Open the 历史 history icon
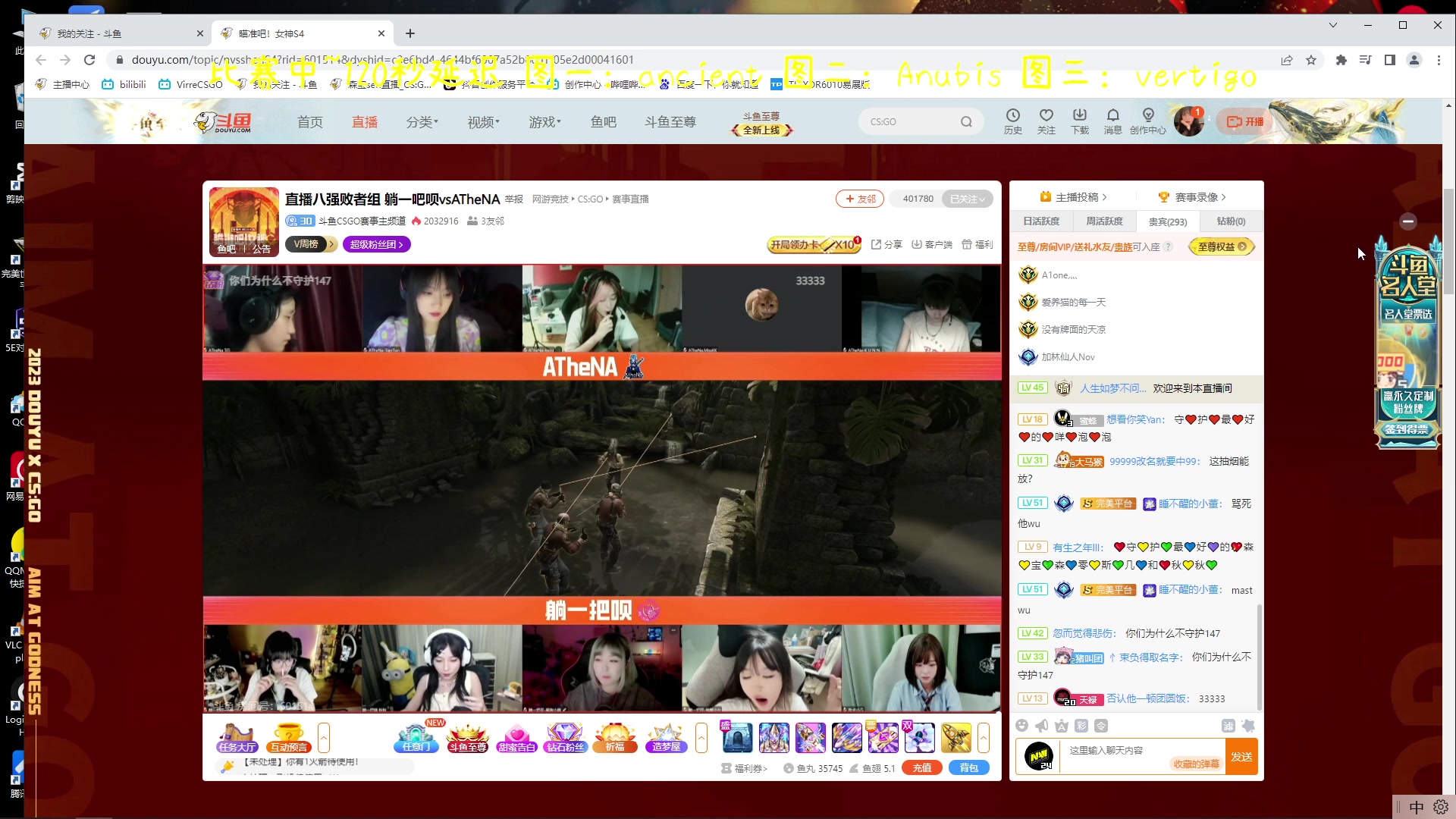The height and width of the screenshot is (819, 1456). click(1013, 121)
